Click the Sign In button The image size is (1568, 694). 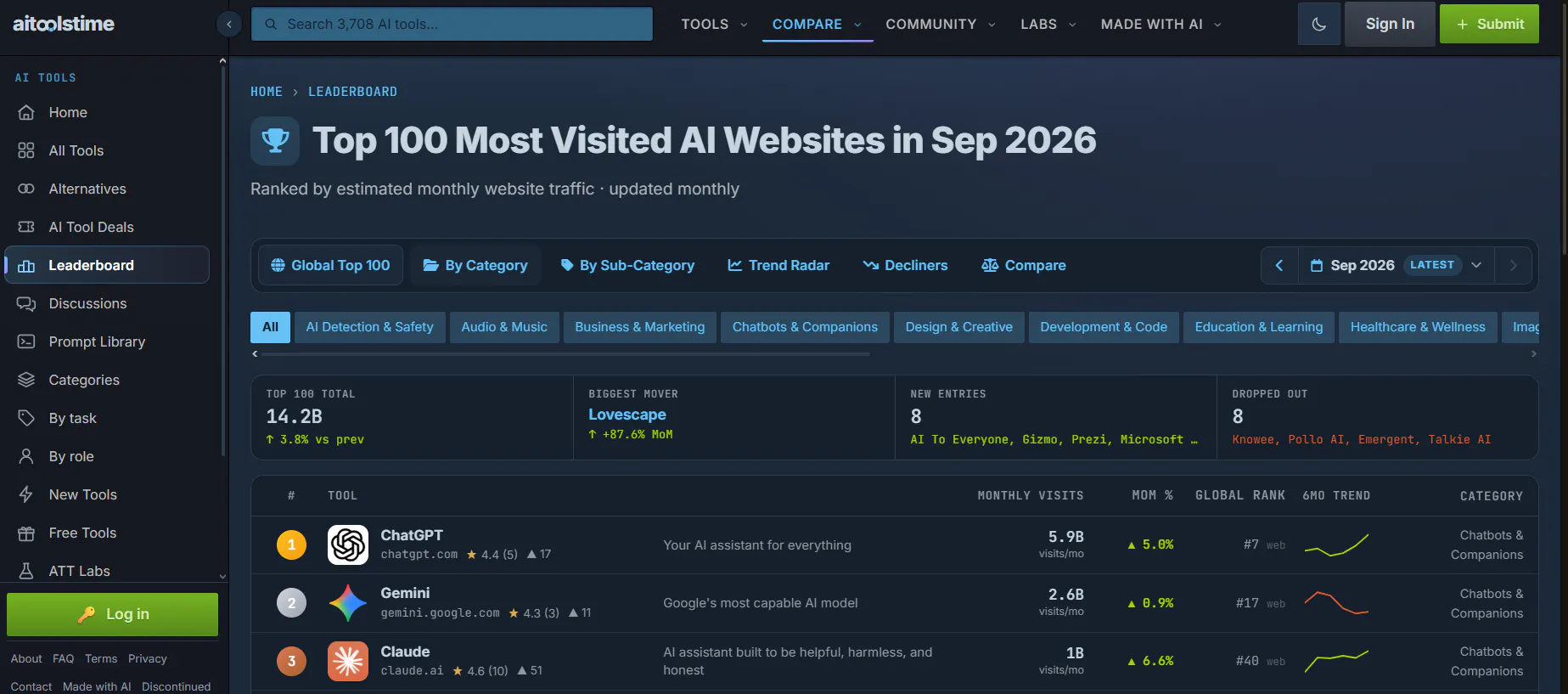(1390, 24)
